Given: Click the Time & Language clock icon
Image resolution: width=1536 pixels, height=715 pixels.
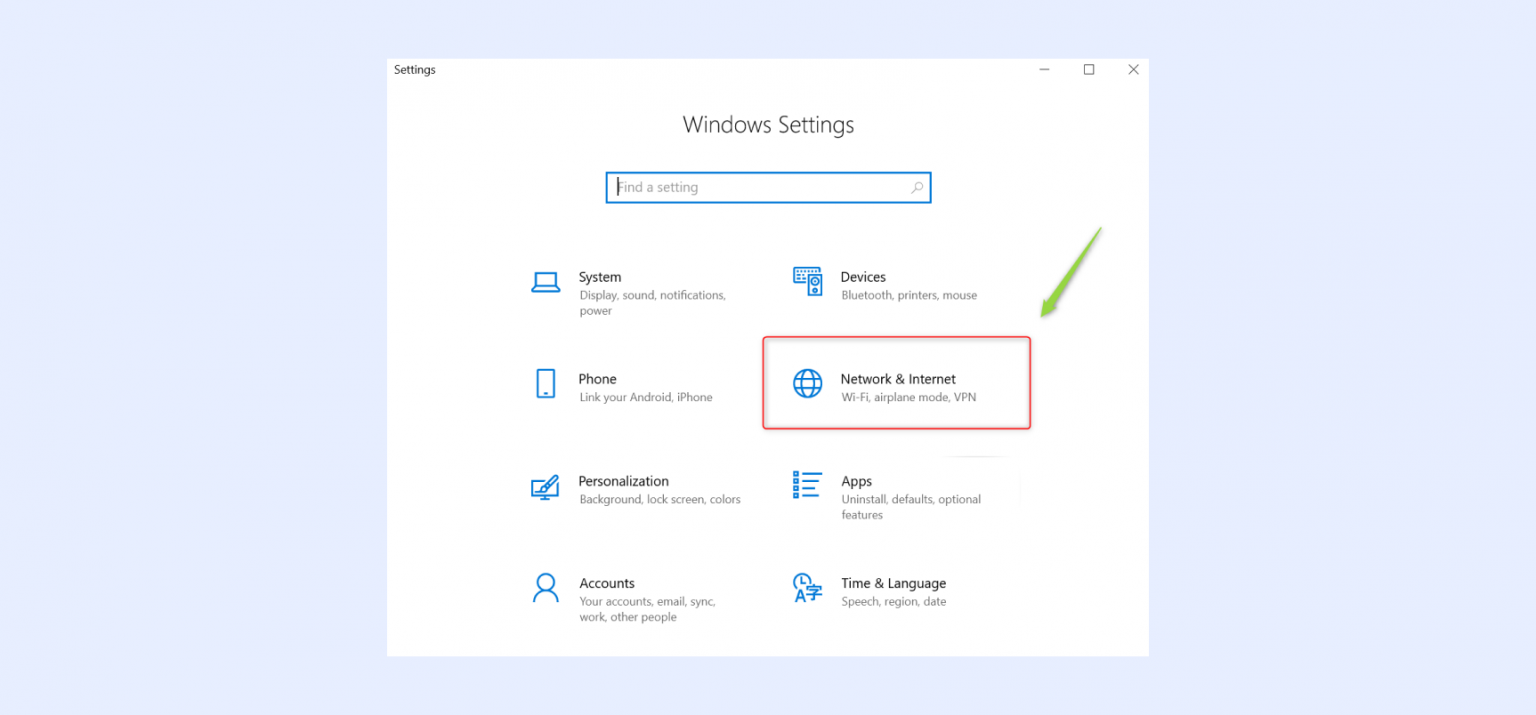Looking at the screenshot, I should (x=807, y=589).
